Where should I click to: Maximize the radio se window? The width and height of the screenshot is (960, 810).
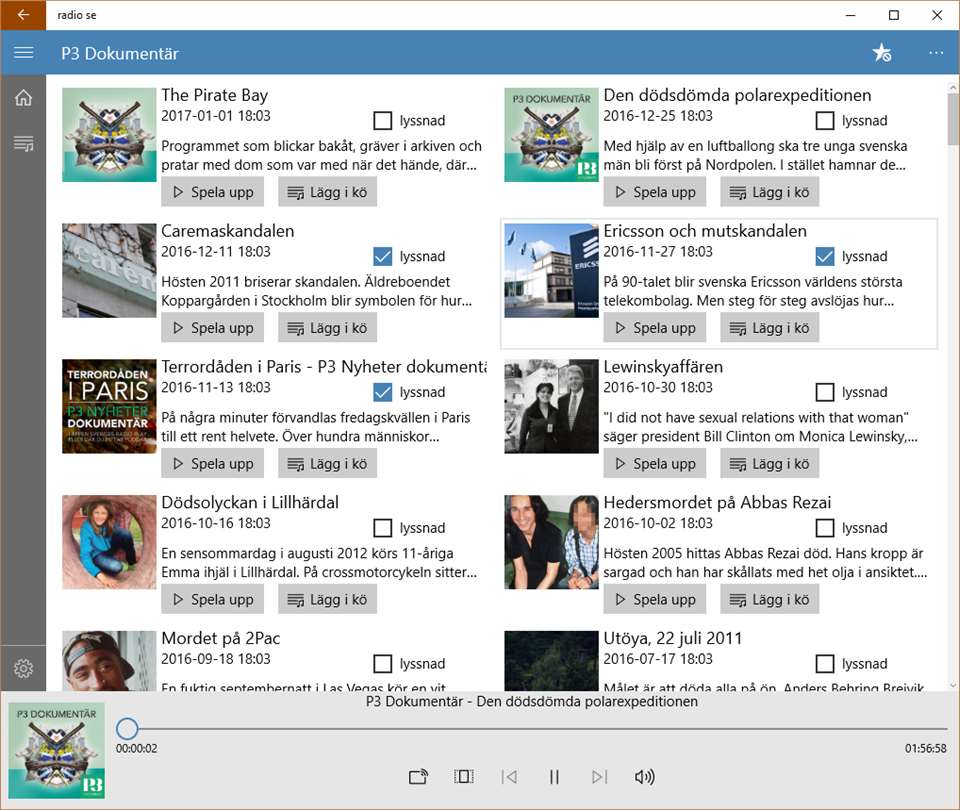coord(894,15)
